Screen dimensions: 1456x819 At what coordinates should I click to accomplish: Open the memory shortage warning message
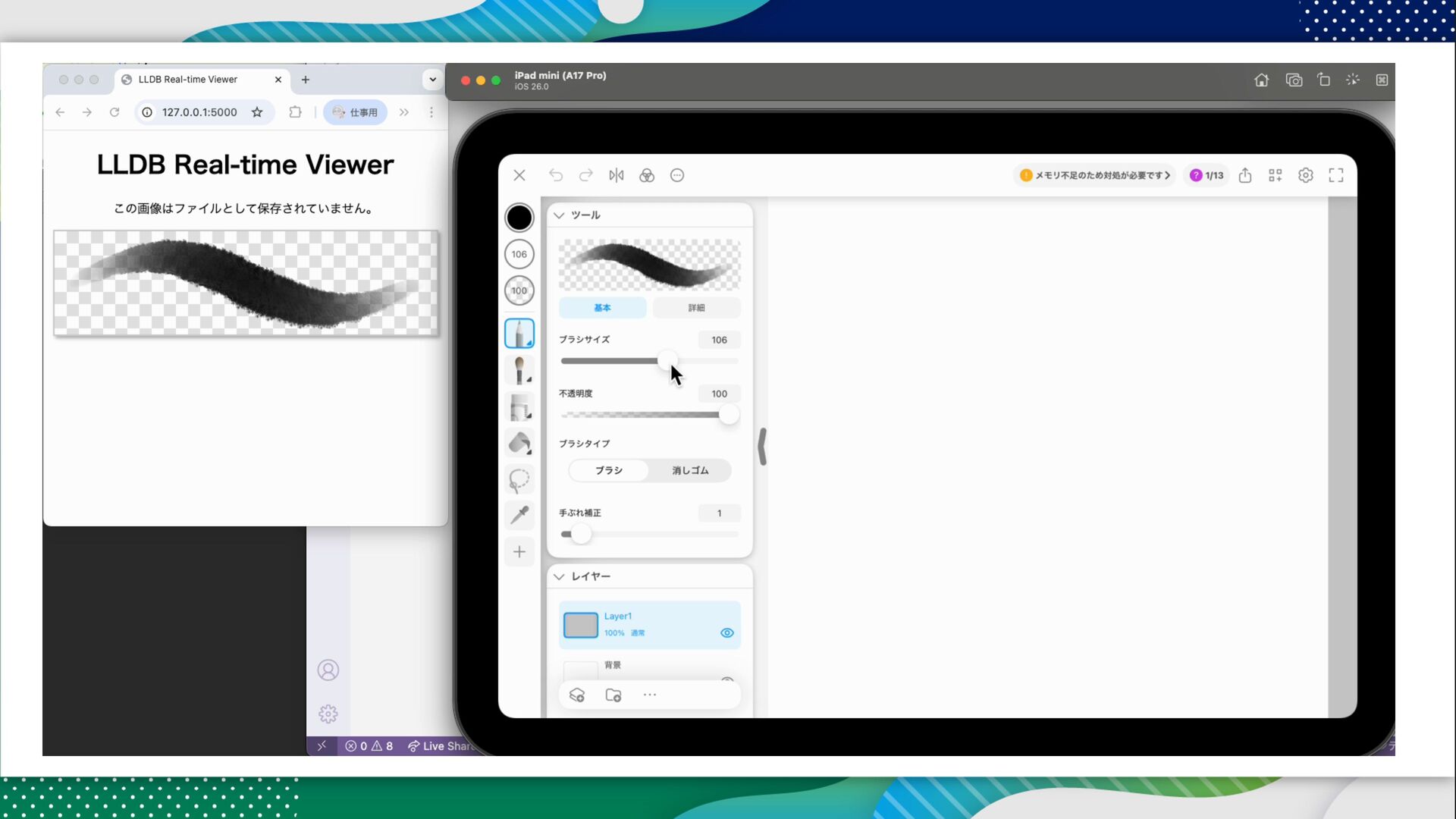(1094, 175)
